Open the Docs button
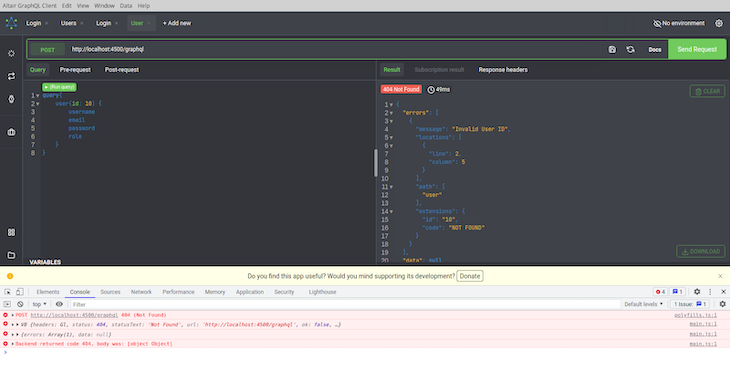 tap(655, 49)
